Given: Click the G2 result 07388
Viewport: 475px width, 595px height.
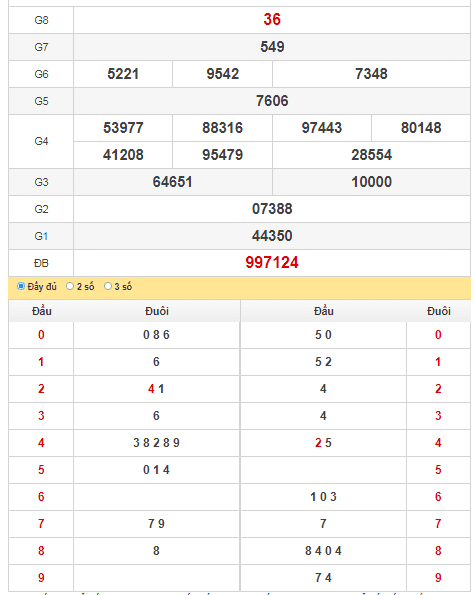Looking at the screenshot, I should (272, 209).
